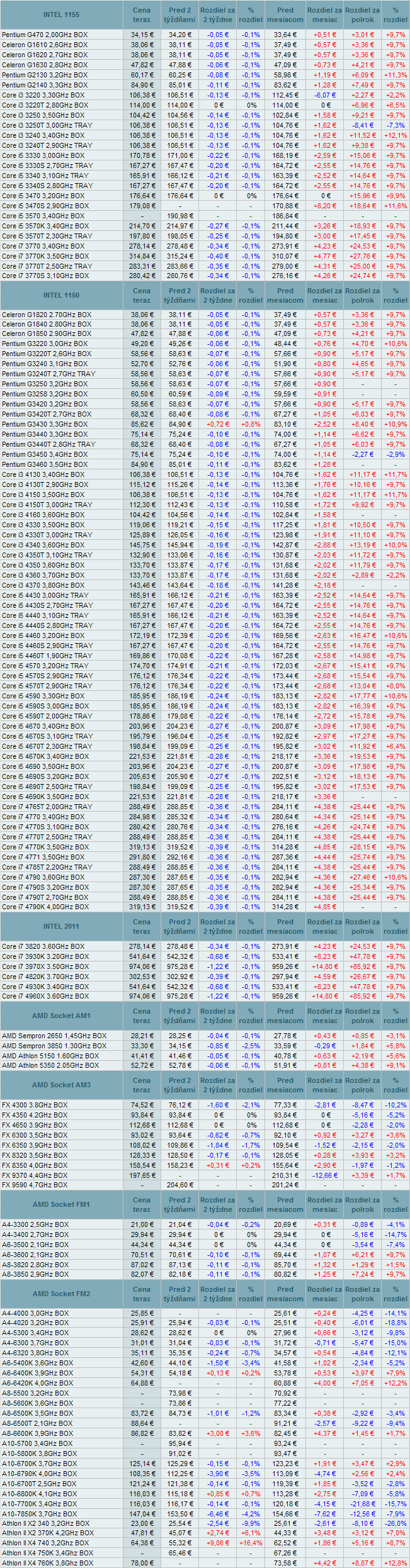Click -21,68 € half-year difference for A10-7700K

(363, 1504)
